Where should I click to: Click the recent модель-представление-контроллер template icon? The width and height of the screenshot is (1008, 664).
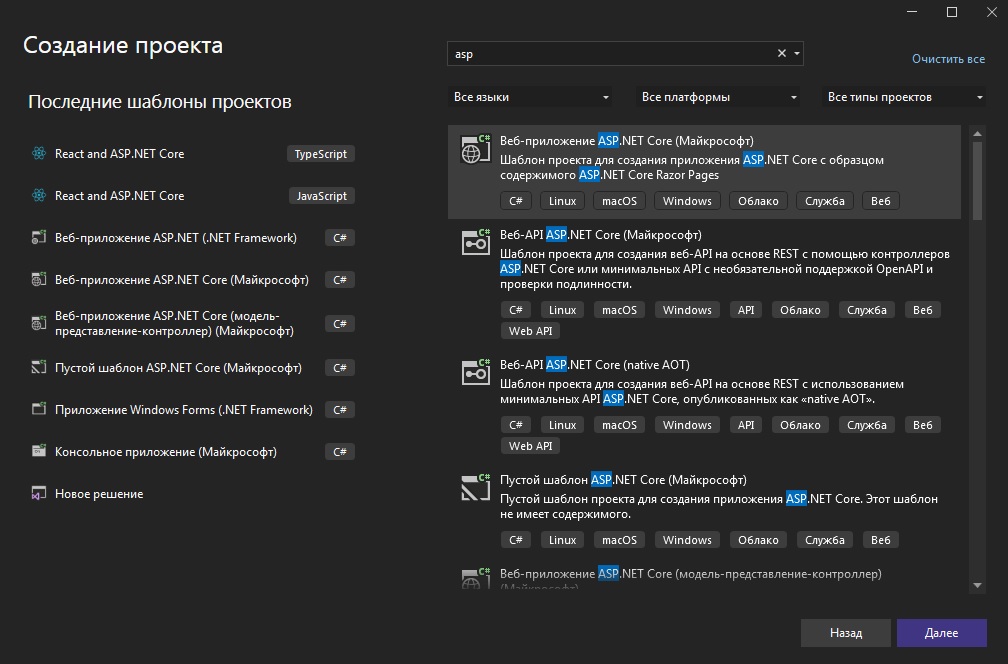(39, 323)
